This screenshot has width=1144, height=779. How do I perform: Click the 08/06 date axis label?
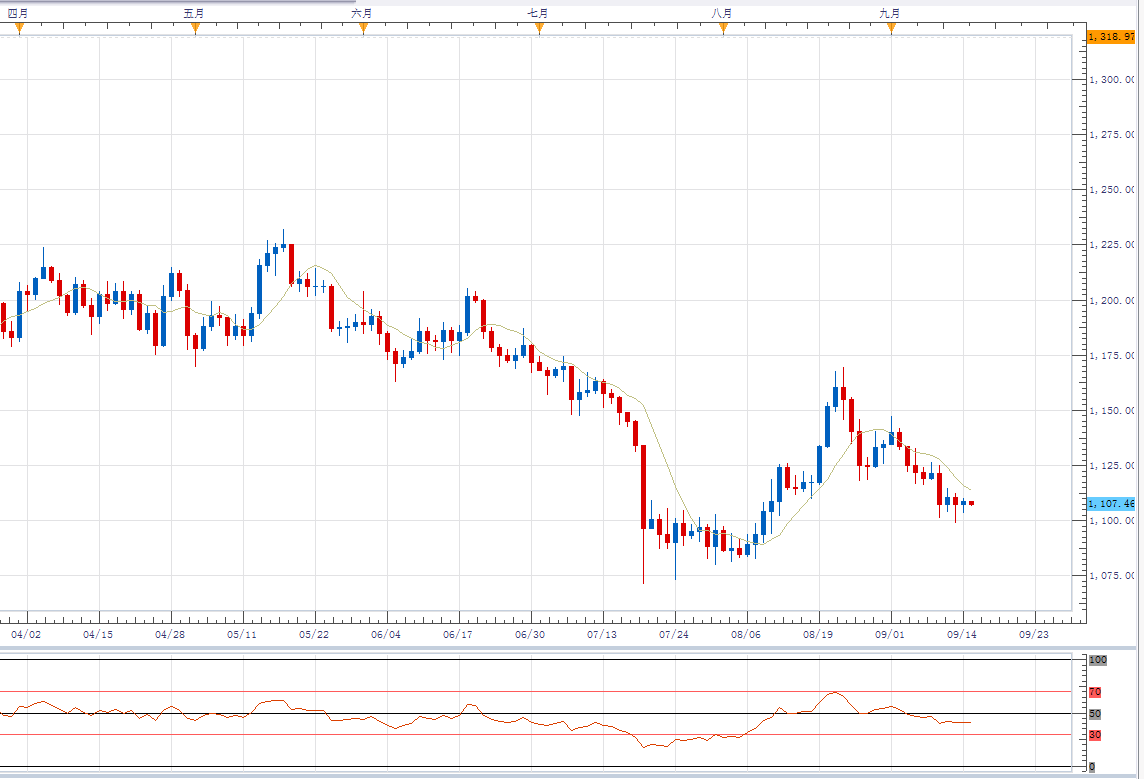tap(746, 635)
